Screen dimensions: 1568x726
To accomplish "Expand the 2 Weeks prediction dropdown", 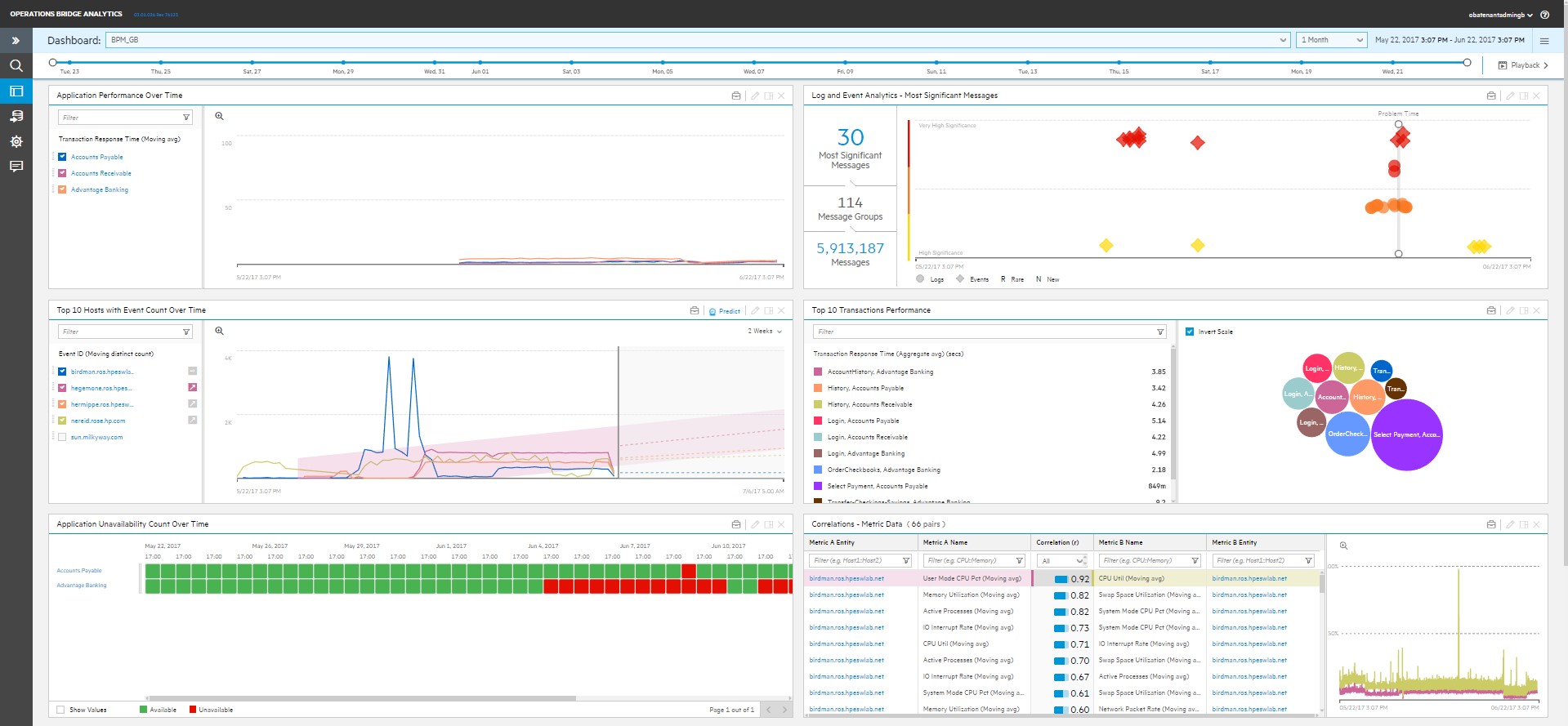I will click(x=765, y=332).
